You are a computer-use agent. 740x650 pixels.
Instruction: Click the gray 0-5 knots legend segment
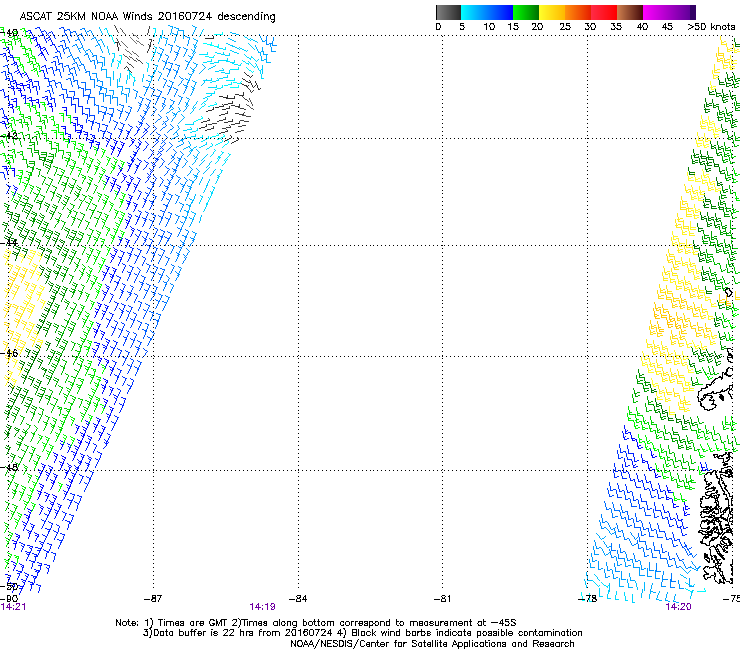tap(448, 12)
